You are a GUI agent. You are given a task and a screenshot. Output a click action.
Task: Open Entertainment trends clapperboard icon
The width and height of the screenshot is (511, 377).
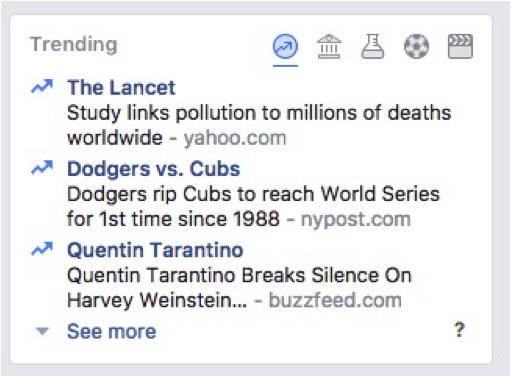coord(460,46)
